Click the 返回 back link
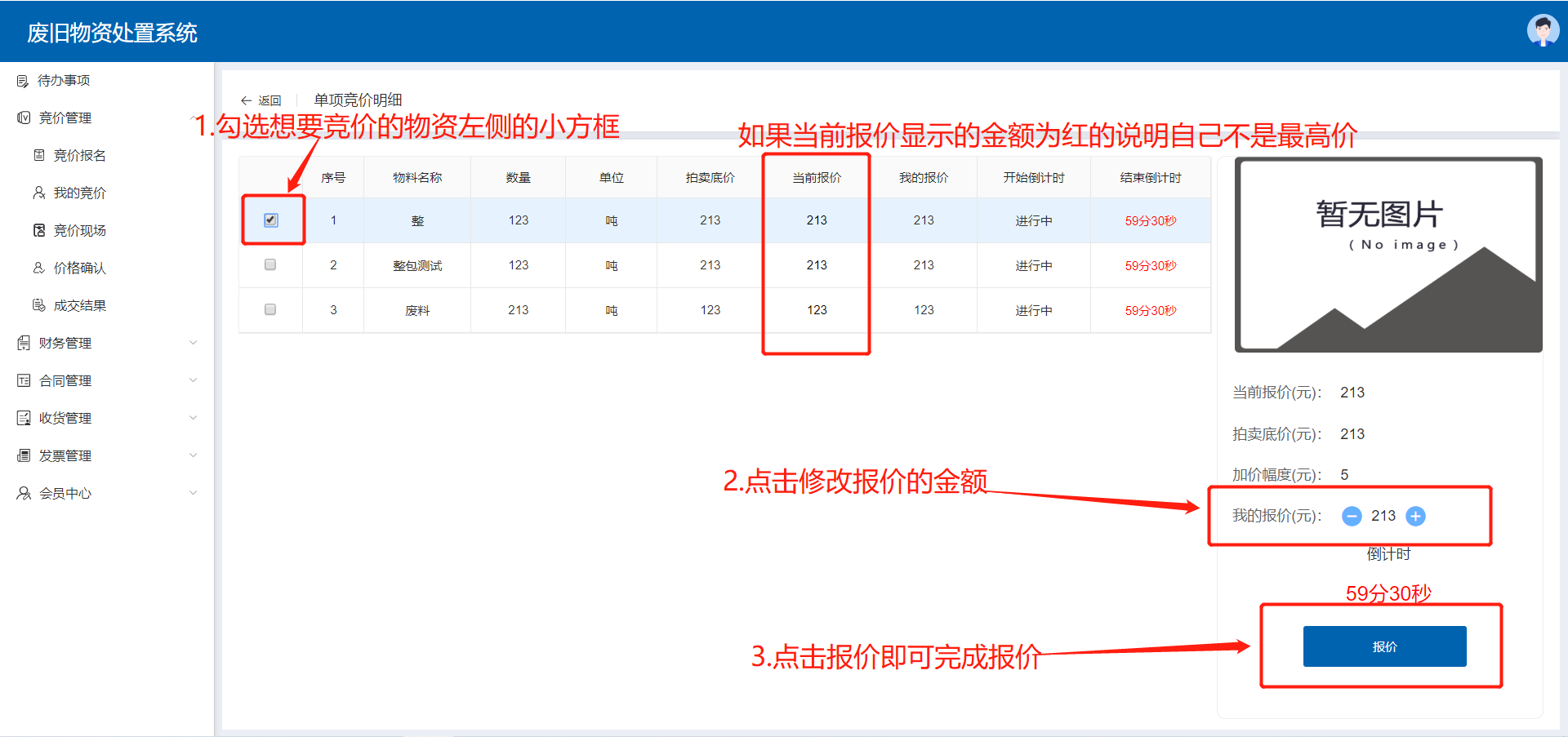 (261, 100)
